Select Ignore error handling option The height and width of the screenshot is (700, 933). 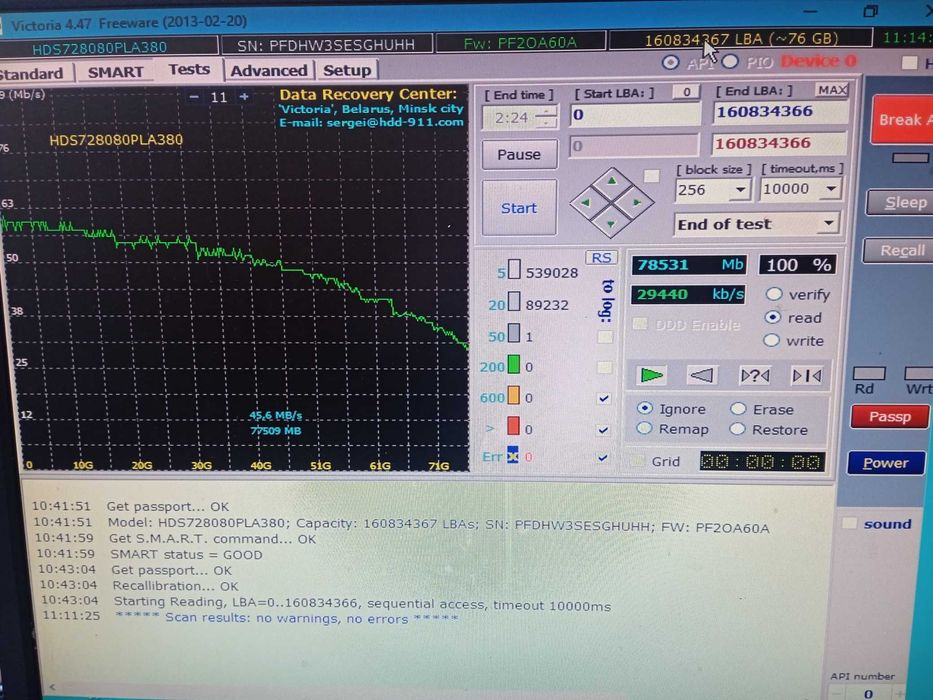pyautogui.click(x=644, y=408)
